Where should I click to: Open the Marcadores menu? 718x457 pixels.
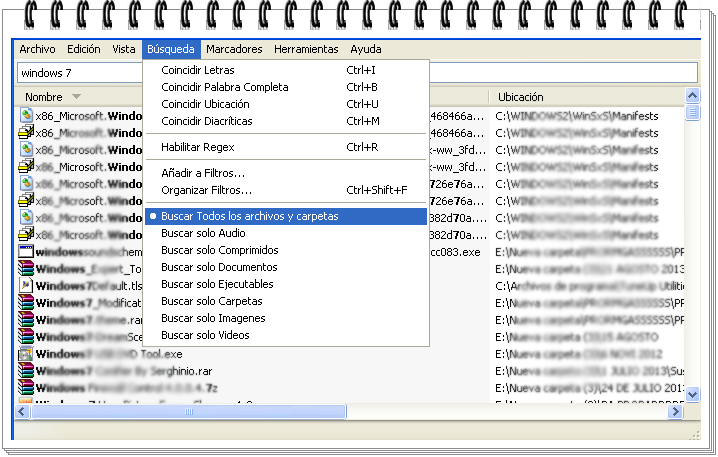point(234,49)
